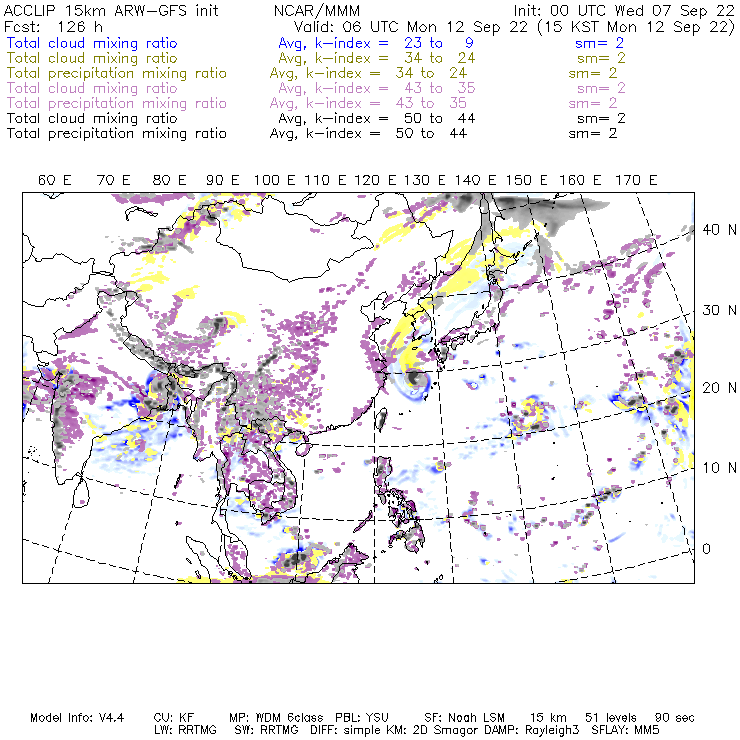Click the 'Valid: 06 UTC Mon 12 Sep 22' text

[411, 26]
